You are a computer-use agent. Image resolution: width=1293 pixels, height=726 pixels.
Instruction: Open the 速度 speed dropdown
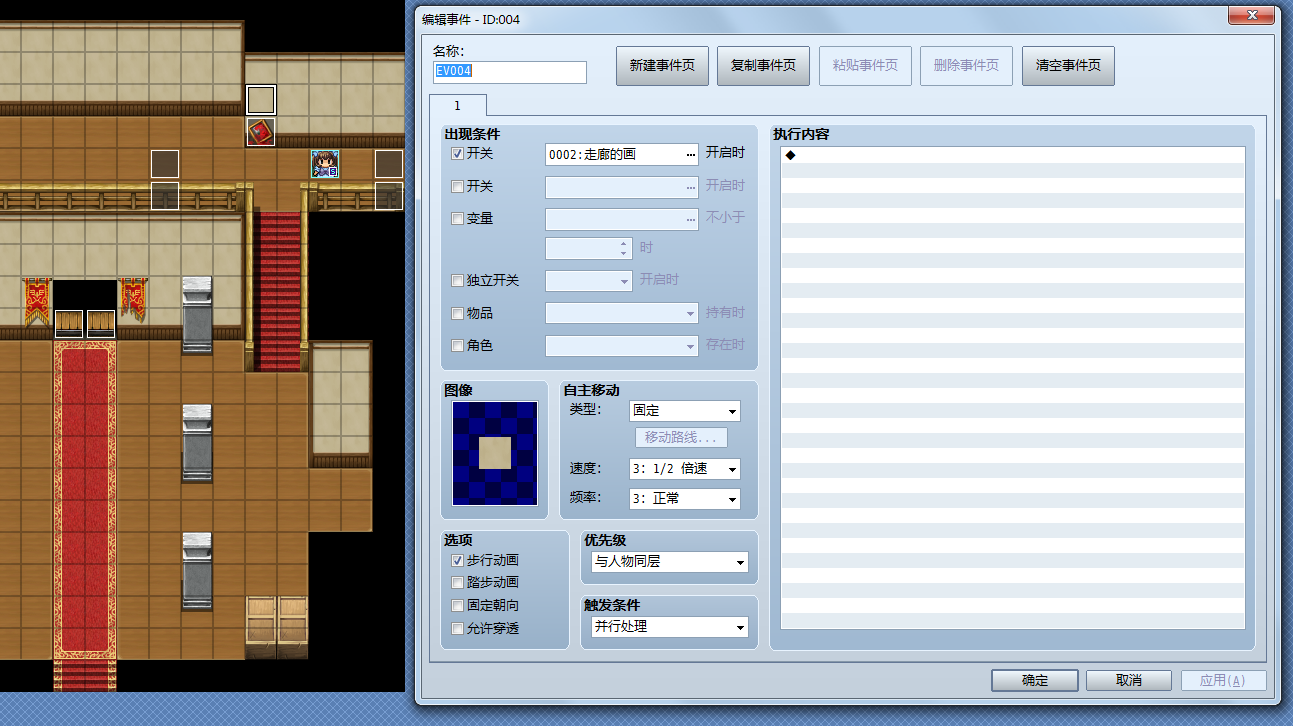pyautogui.click(x=685, y=469)
